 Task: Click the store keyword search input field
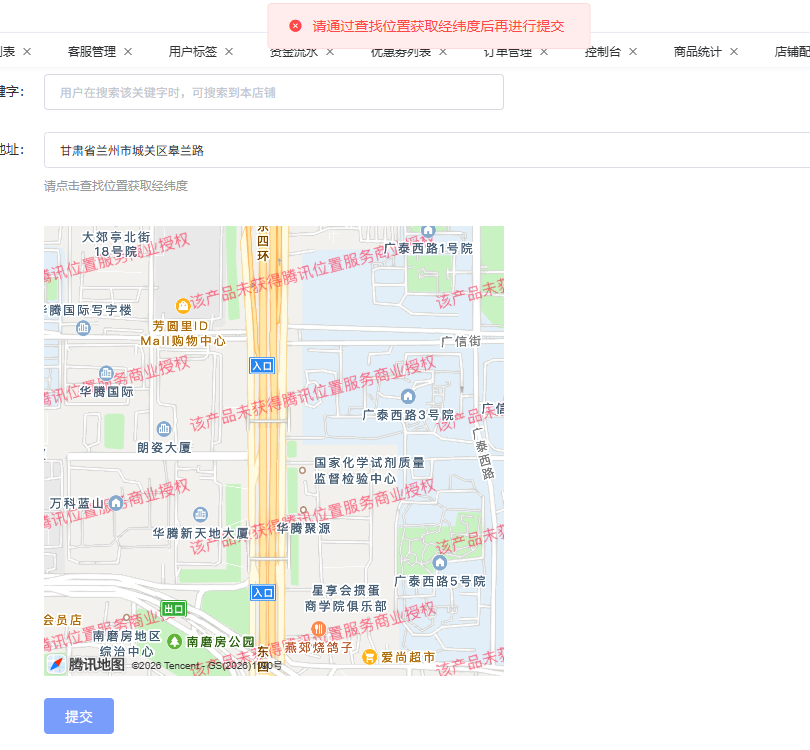(x=274, y=92)
